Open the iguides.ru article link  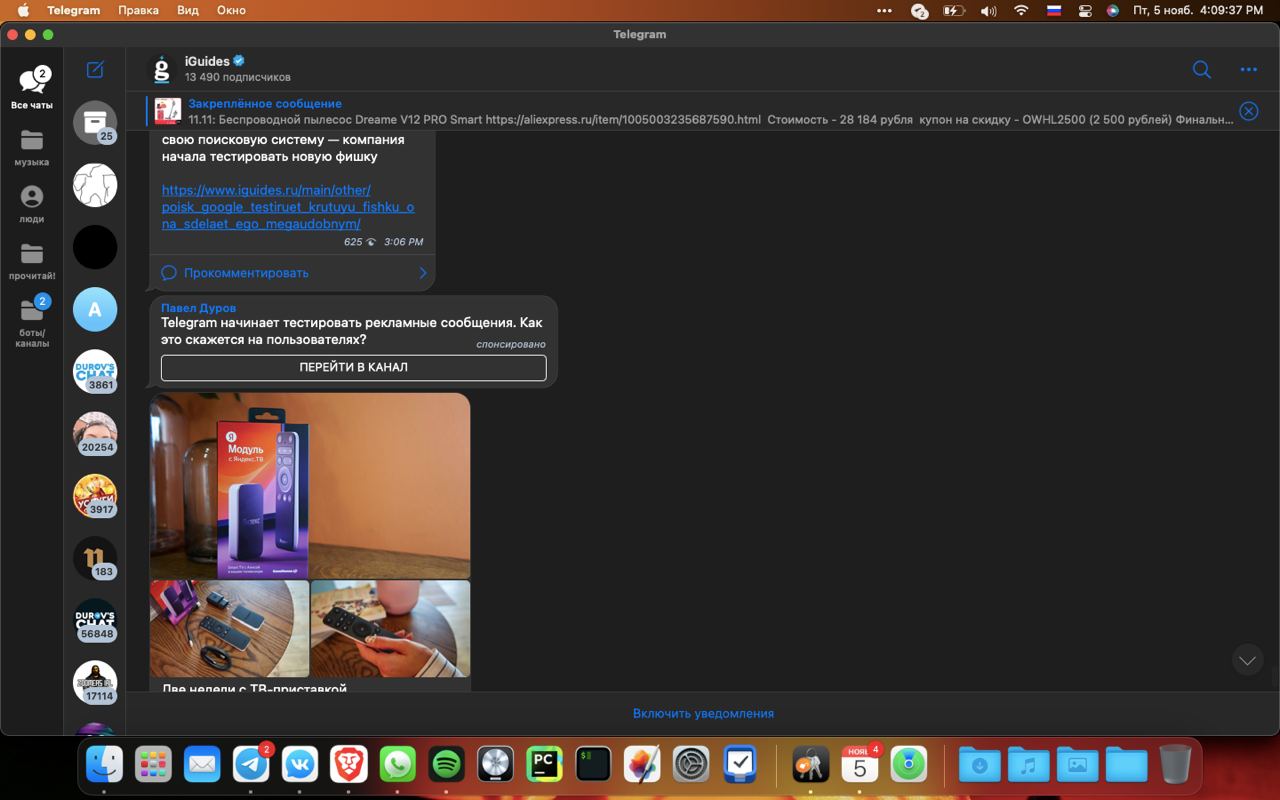(x=288, y=207)
